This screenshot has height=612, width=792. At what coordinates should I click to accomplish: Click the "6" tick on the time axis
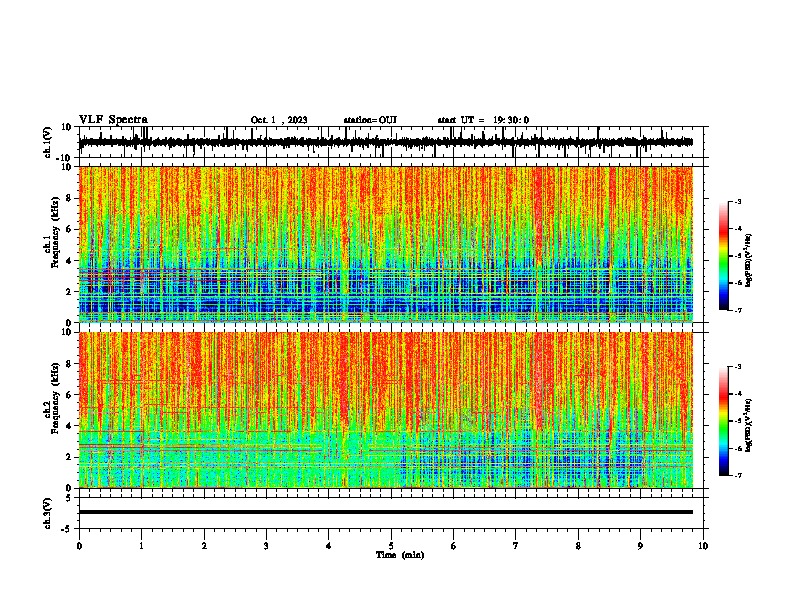pyautogui.click(x=454, y=546)
